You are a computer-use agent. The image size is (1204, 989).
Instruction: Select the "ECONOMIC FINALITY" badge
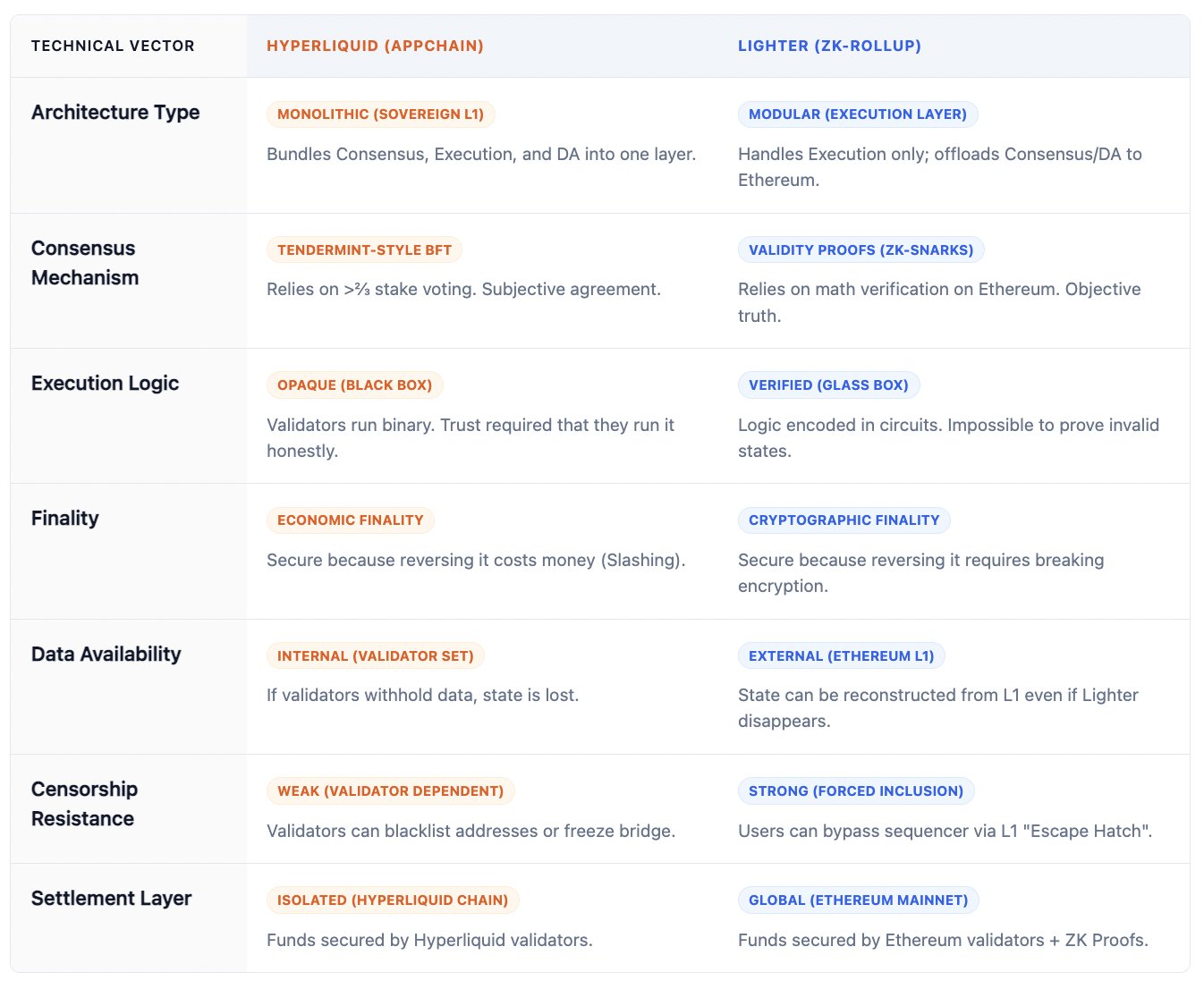pos(350,520)
